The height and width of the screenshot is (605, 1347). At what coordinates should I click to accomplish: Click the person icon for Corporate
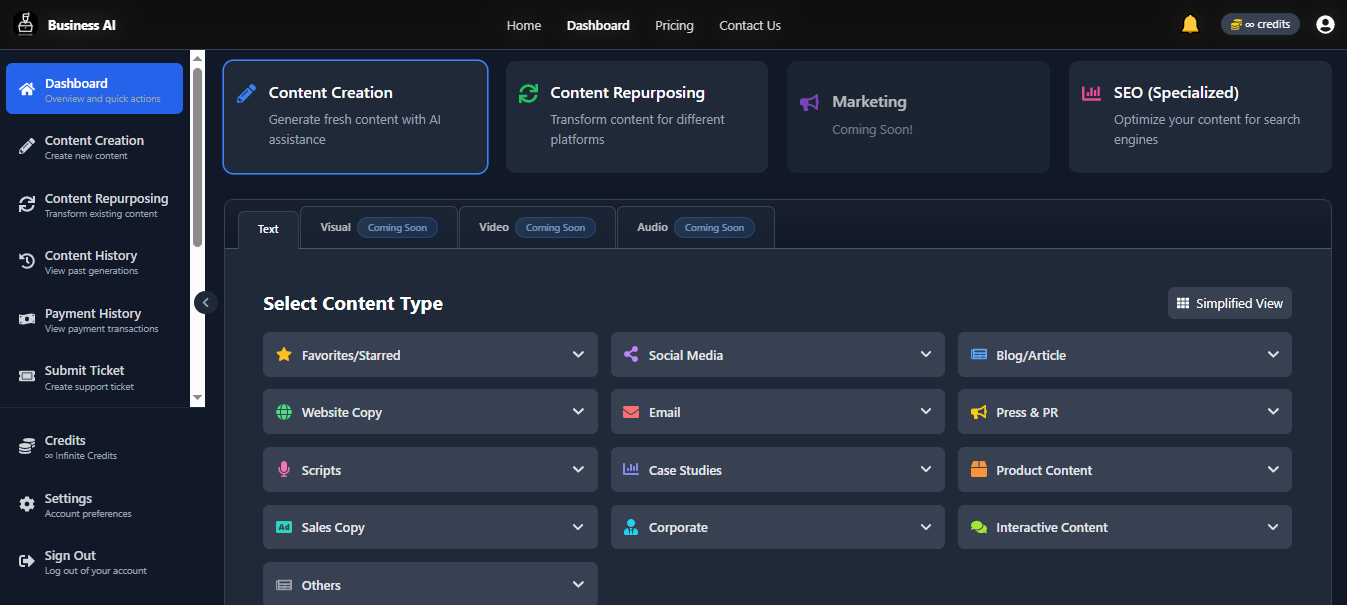click(x=631, y=527)
